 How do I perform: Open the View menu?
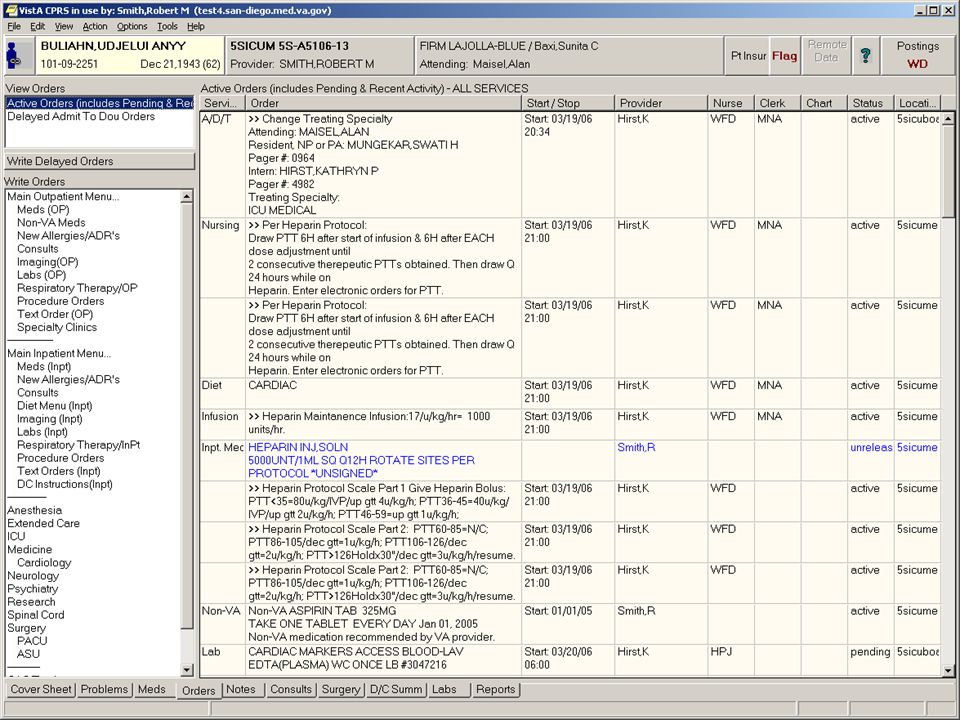[64, 26]
